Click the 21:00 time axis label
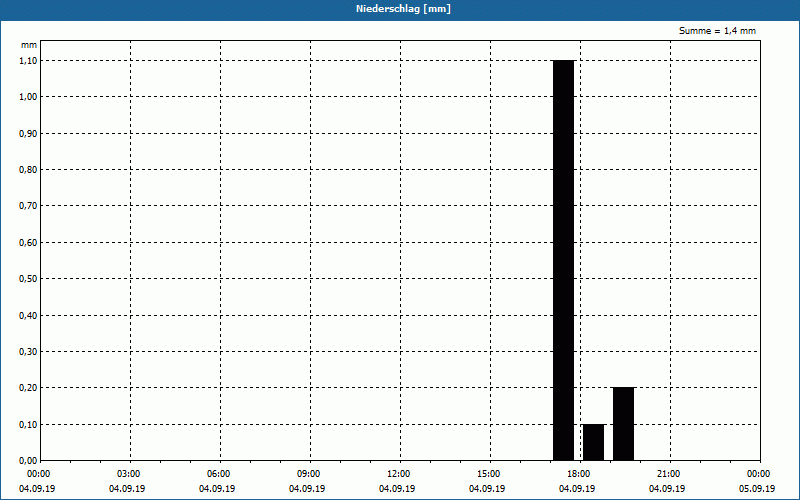Screen dimensions: 800x500 pos(669,474)
